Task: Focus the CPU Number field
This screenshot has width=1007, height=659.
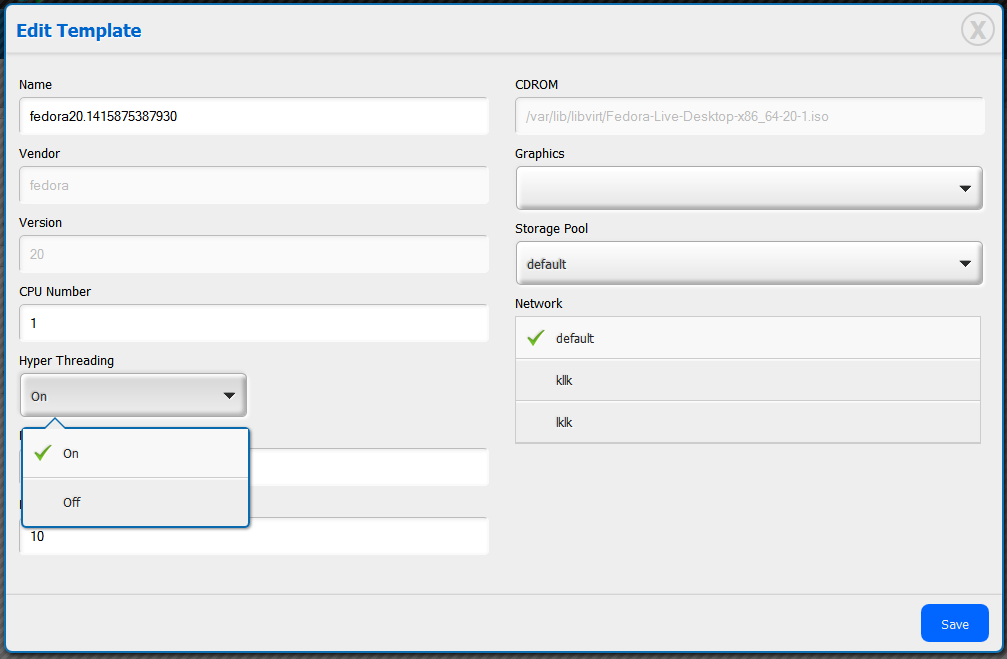Action: coord(254,323)
